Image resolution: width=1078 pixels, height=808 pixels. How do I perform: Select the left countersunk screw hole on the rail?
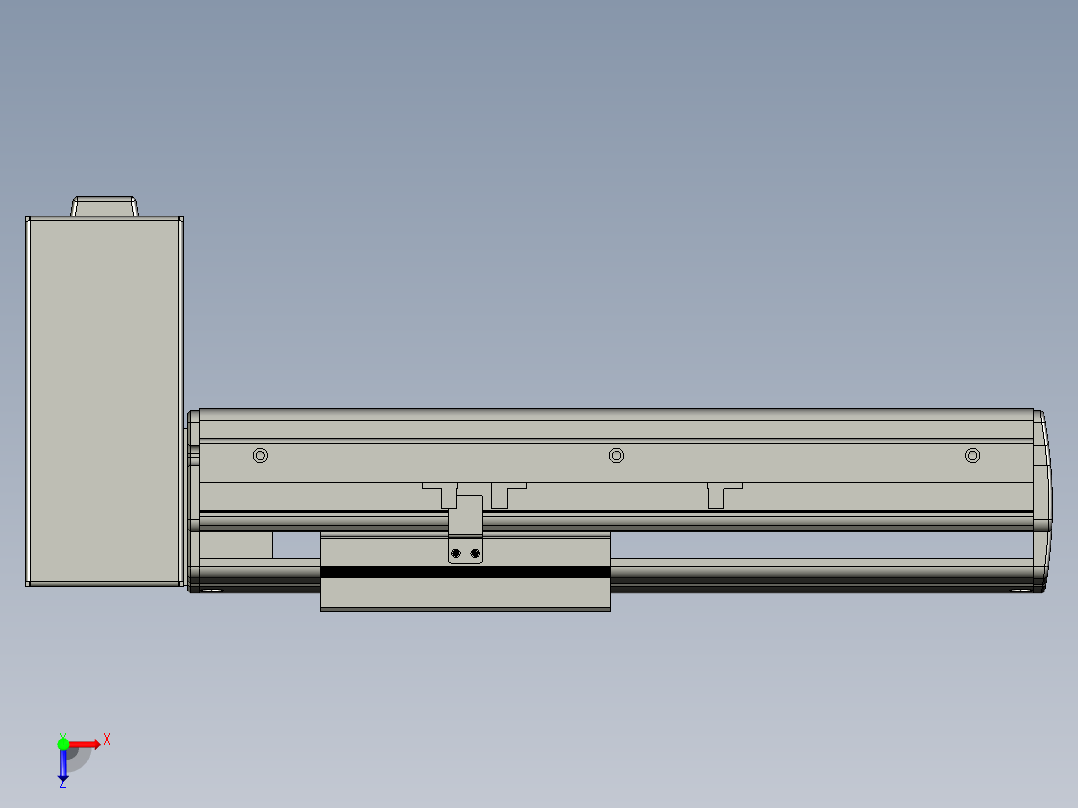coord(260,455)
